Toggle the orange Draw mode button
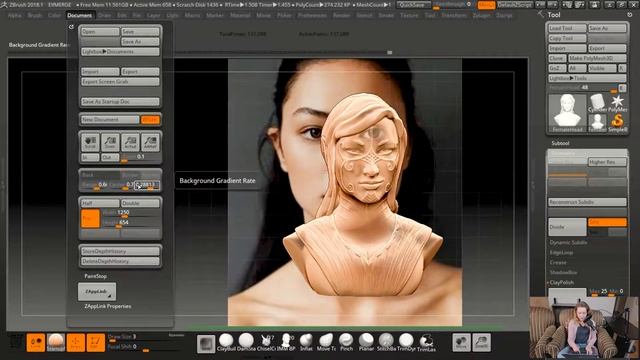This screenshot has width=640, height=360. (76, 342)
